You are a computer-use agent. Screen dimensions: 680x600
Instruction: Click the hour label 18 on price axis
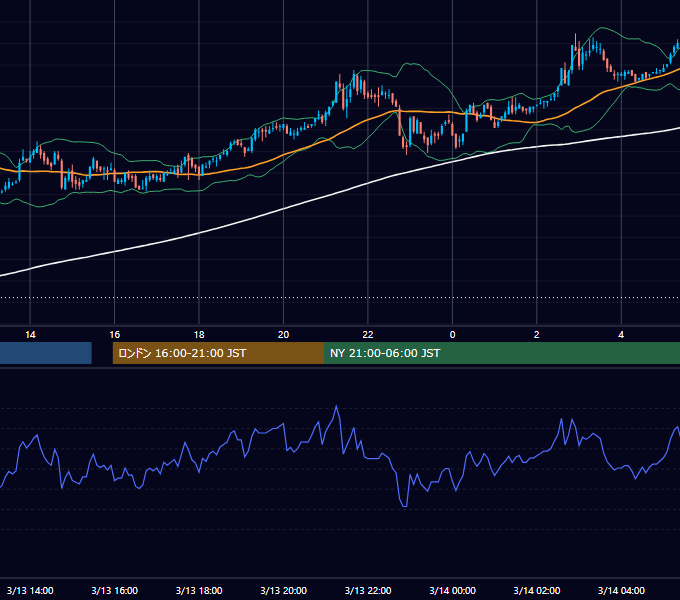tap(199, 335)
